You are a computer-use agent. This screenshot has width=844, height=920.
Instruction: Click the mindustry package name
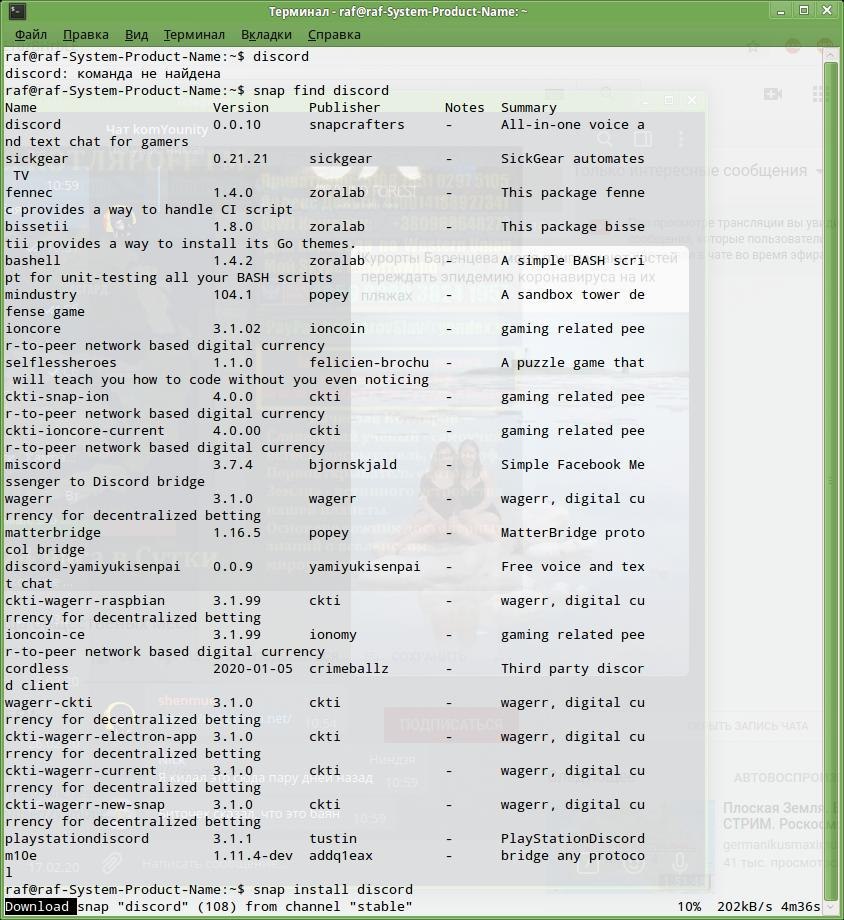pos(40,295)
